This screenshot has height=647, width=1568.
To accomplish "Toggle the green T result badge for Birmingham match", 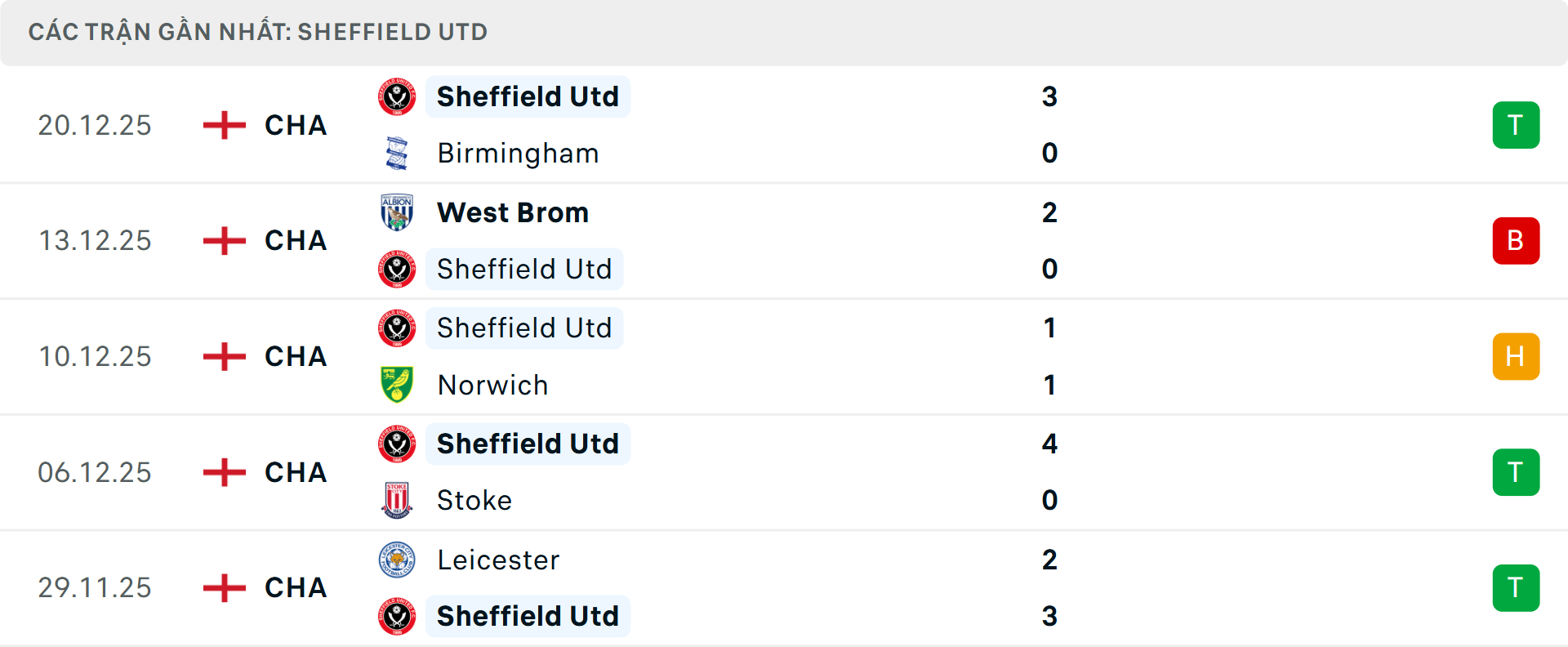I will coord(1516,125).
